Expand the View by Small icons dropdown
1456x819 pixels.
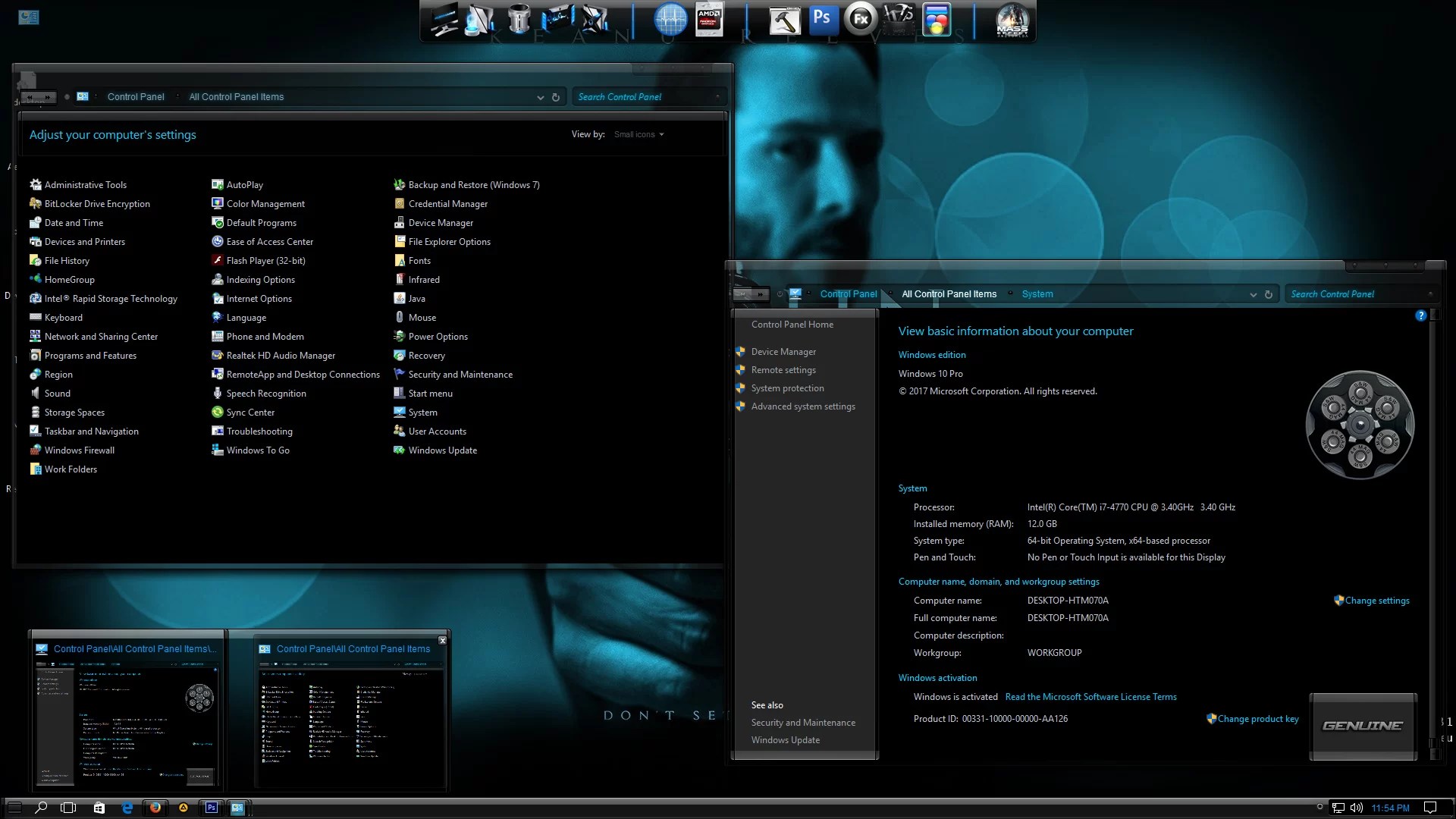[x=639, y=134]
